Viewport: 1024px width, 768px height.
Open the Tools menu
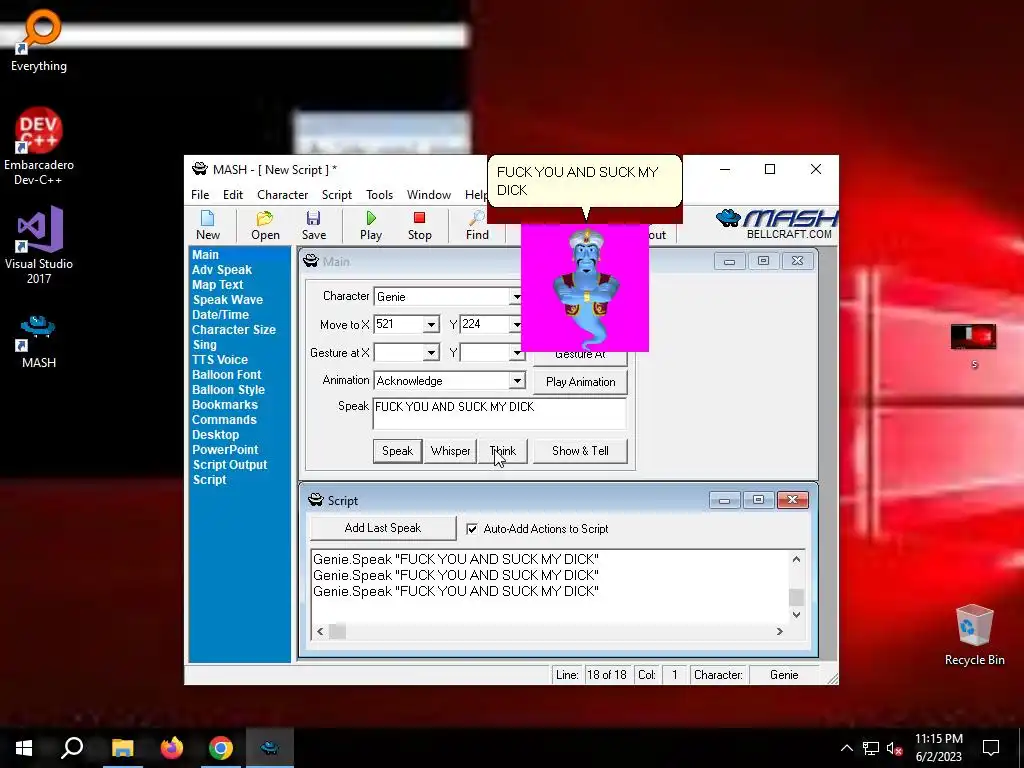tap(379, 195)
